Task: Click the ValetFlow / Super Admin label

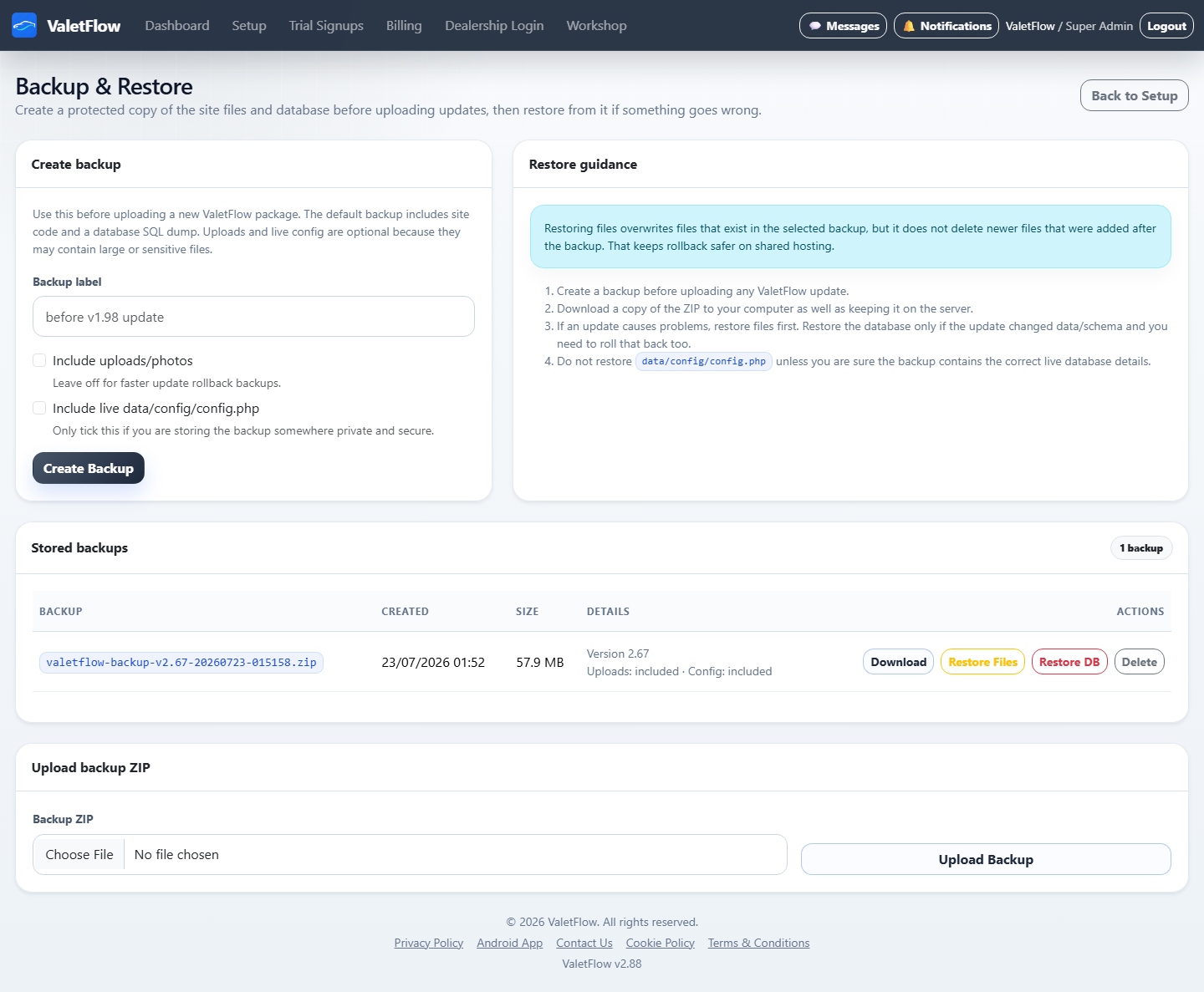Action: pyautogui.click(x=1069, y=26)
